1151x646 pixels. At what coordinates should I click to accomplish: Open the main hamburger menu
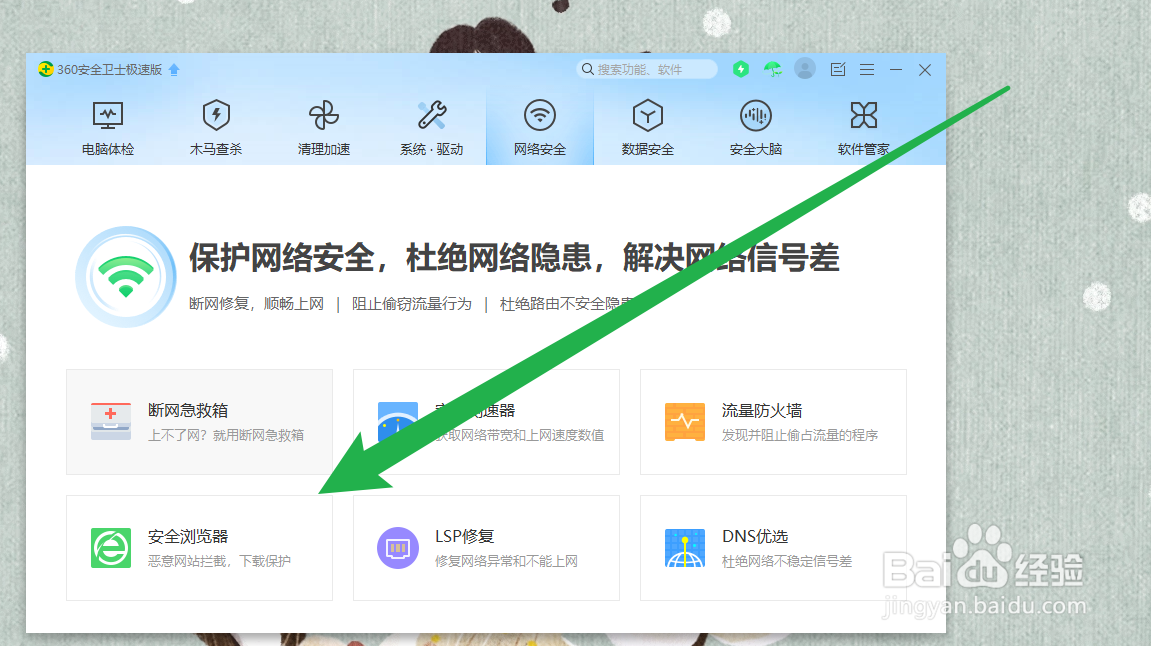(867, 69)
